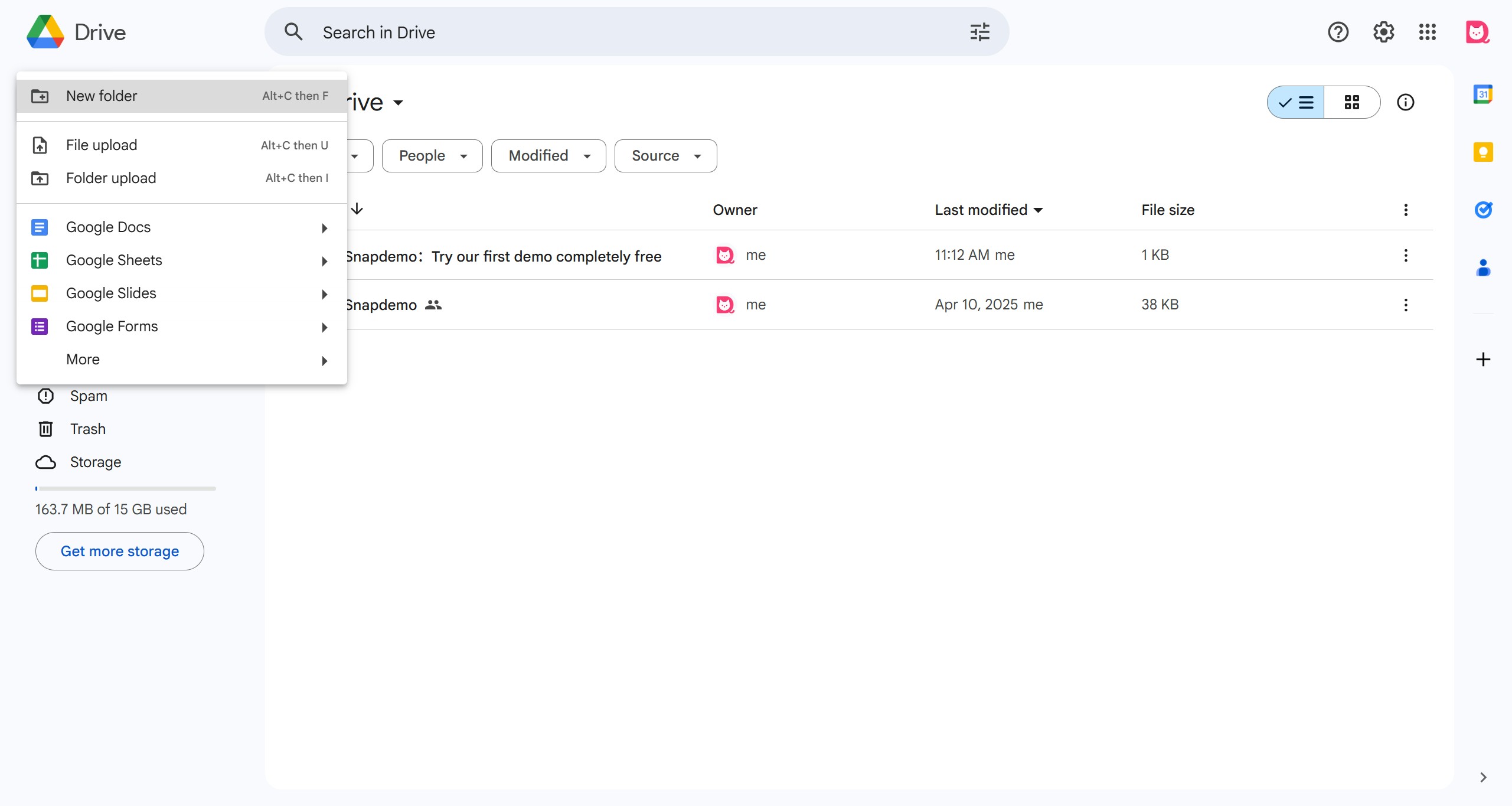Viewport: 1512px width, 806px height.
Task: Switch to grid layout view
Action: click(x=1351, y=102)
